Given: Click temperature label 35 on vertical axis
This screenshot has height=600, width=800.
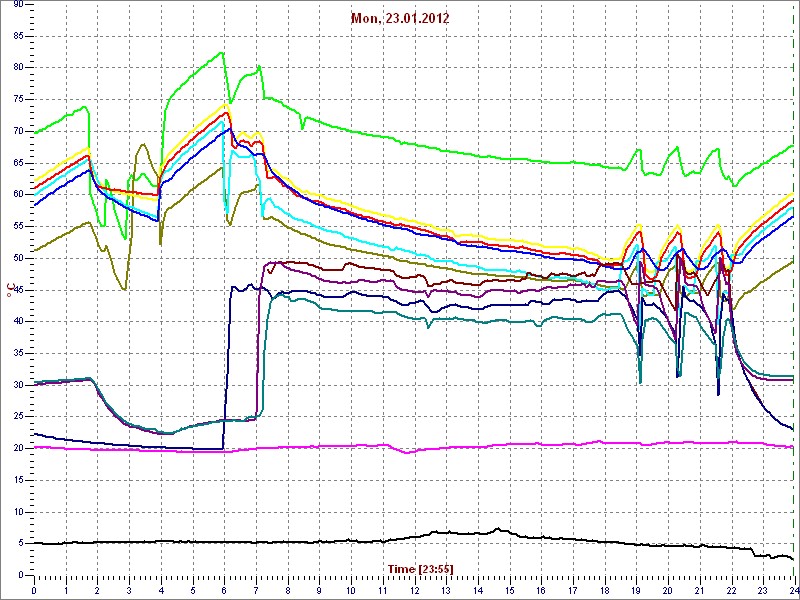Looking at the screenshot, I should 18,353.
